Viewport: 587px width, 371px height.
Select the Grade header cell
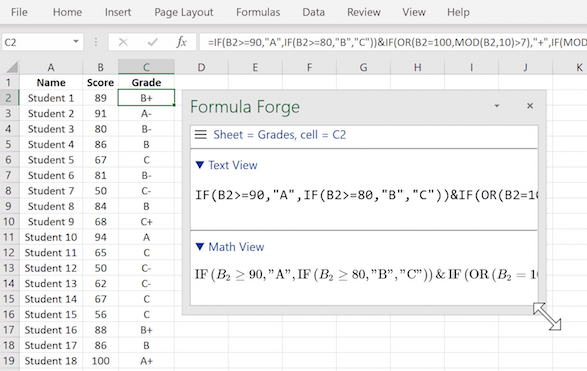146,82
